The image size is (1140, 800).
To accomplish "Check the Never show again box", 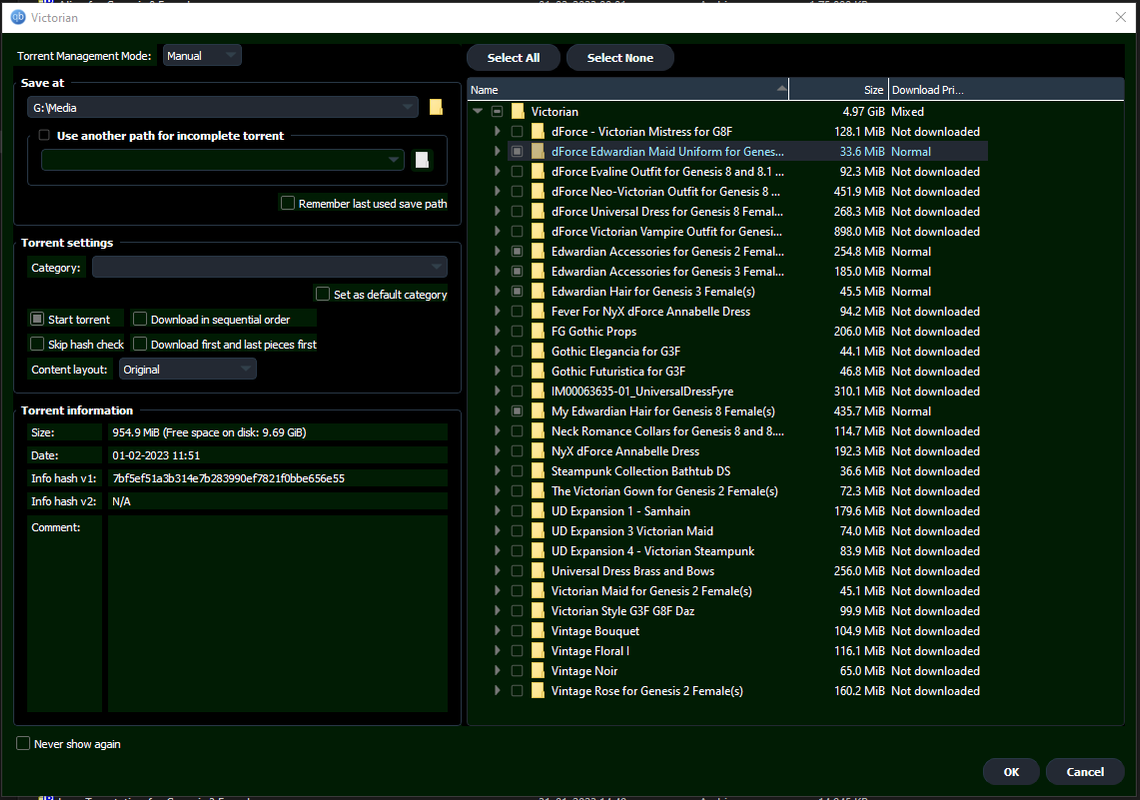I will [23, 743].
